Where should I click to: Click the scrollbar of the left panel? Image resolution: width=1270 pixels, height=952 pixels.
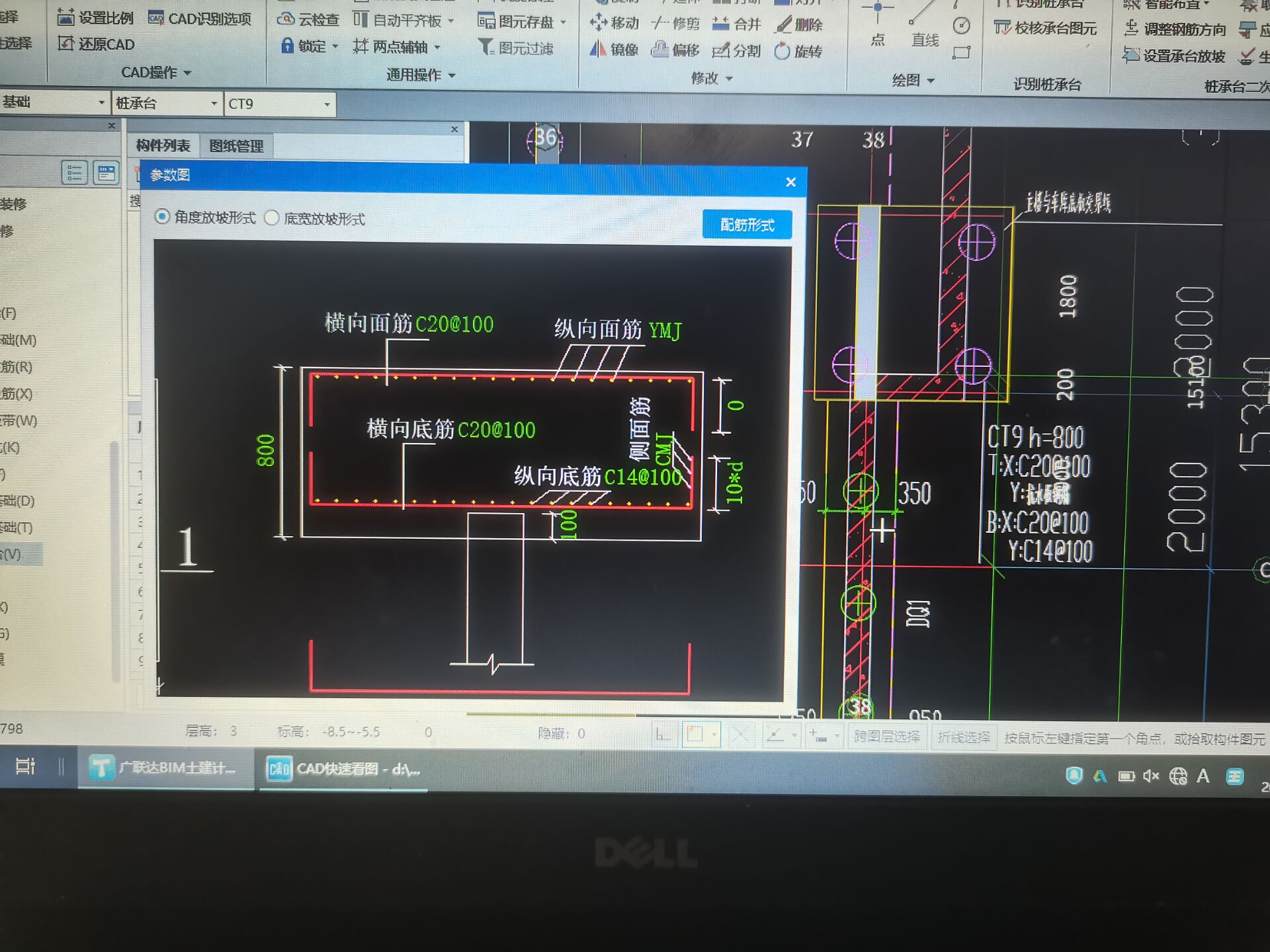(115, 562)
